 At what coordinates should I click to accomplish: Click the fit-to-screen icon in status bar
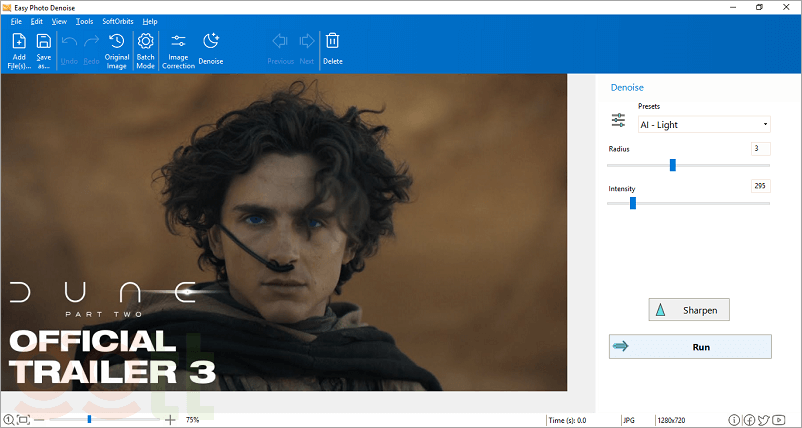pos(23,420)
